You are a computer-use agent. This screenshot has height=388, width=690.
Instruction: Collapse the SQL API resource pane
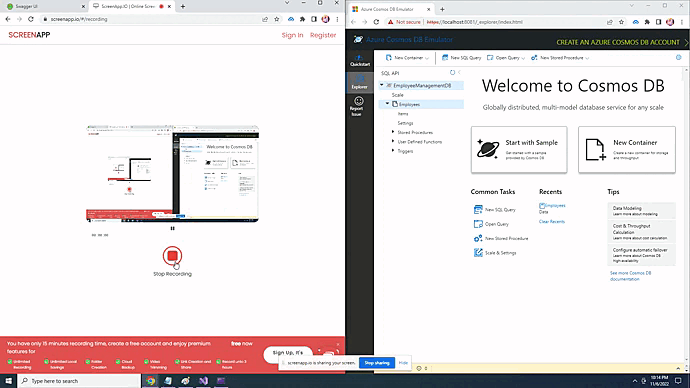tap(459, 73)
